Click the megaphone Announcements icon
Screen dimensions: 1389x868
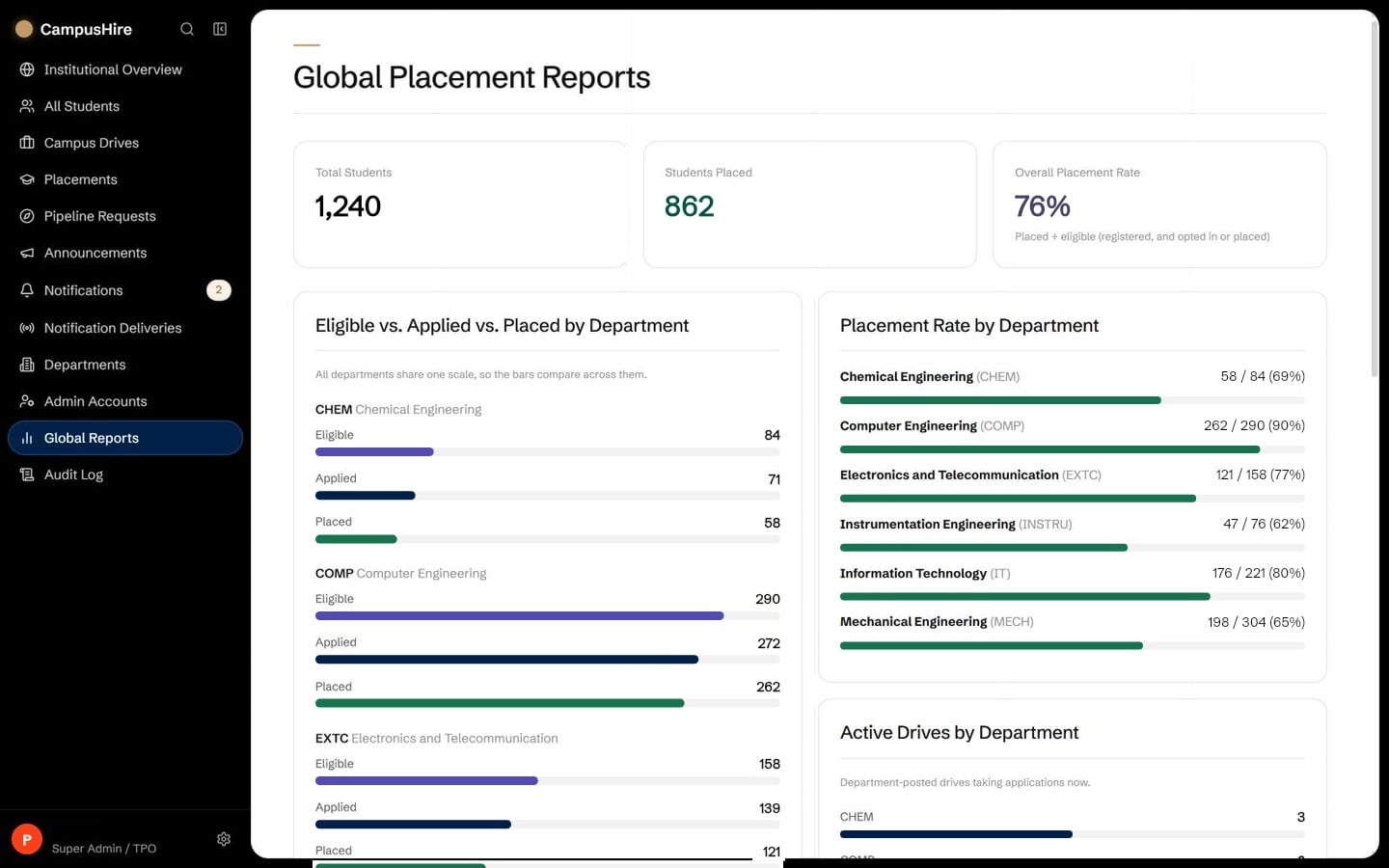coord(27,253)
